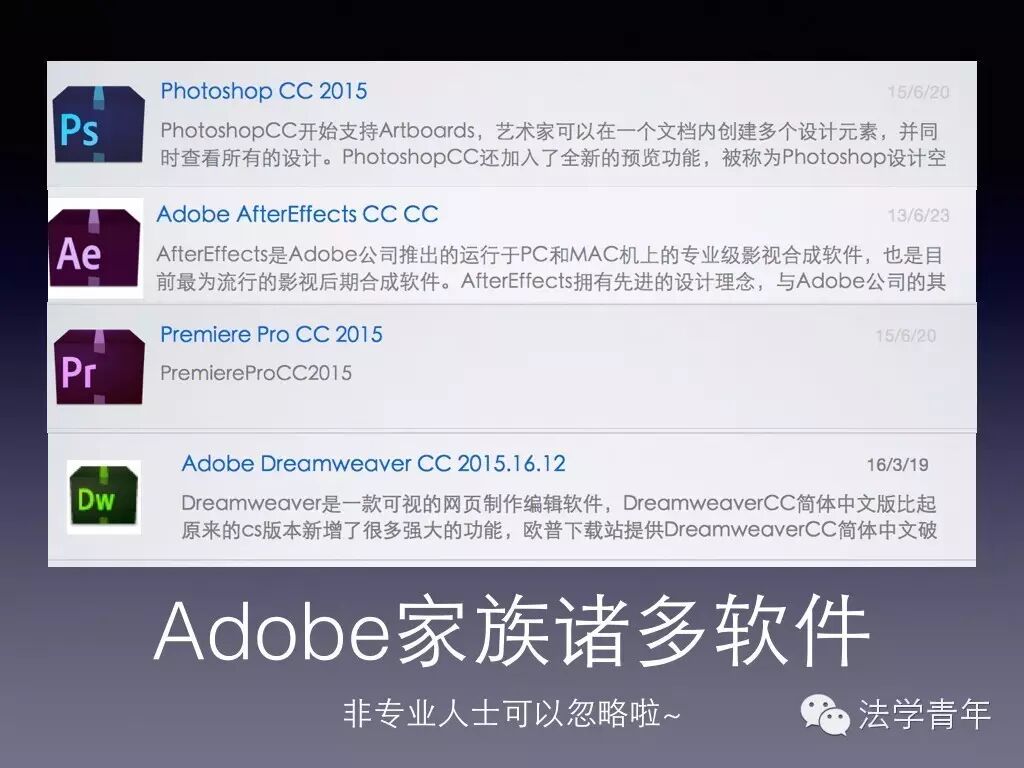Open Adobe Dreamweaver CC 2015.16.12 link
The height and width of the screenshot is (768, 1024).
tap(374, 464)
